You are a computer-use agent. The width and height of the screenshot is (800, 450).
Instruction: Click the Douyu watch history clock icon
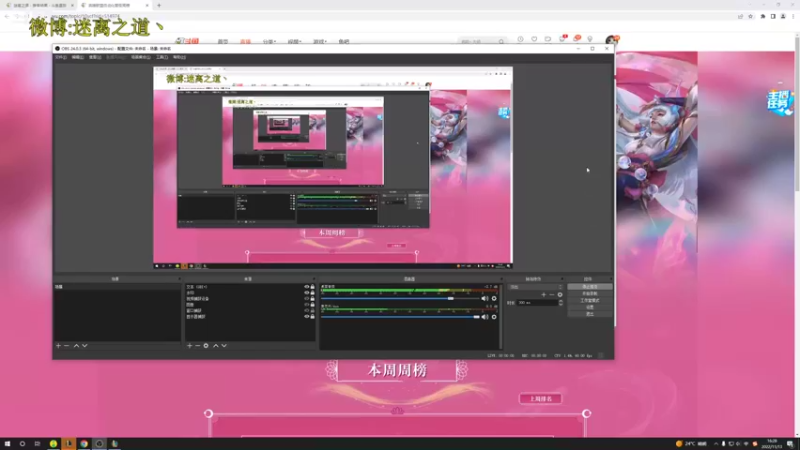520,39
